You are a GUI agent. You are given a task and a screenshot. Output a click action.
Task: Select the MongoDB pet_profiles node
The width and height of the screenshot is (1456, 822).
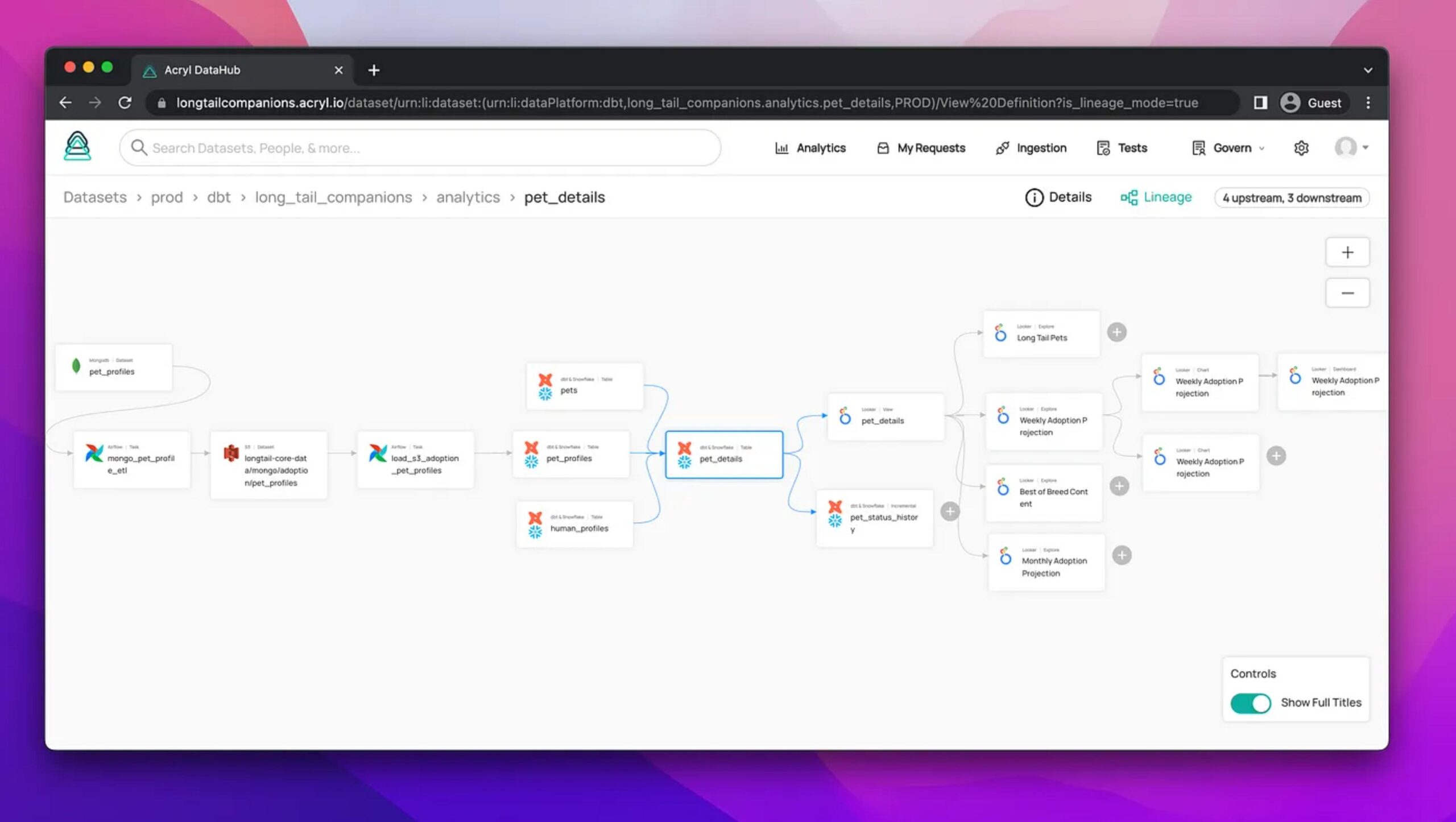click(x=114, y=367)
